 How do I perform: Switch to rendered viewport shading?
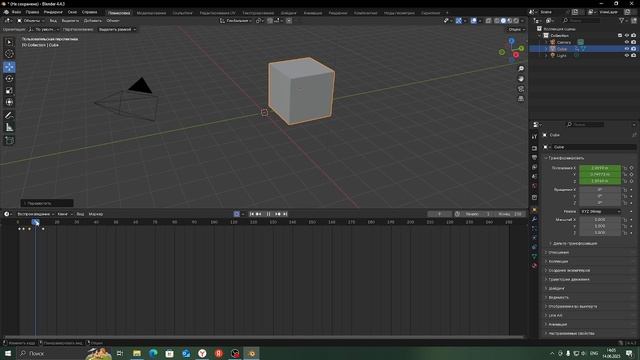pos(516,20)
